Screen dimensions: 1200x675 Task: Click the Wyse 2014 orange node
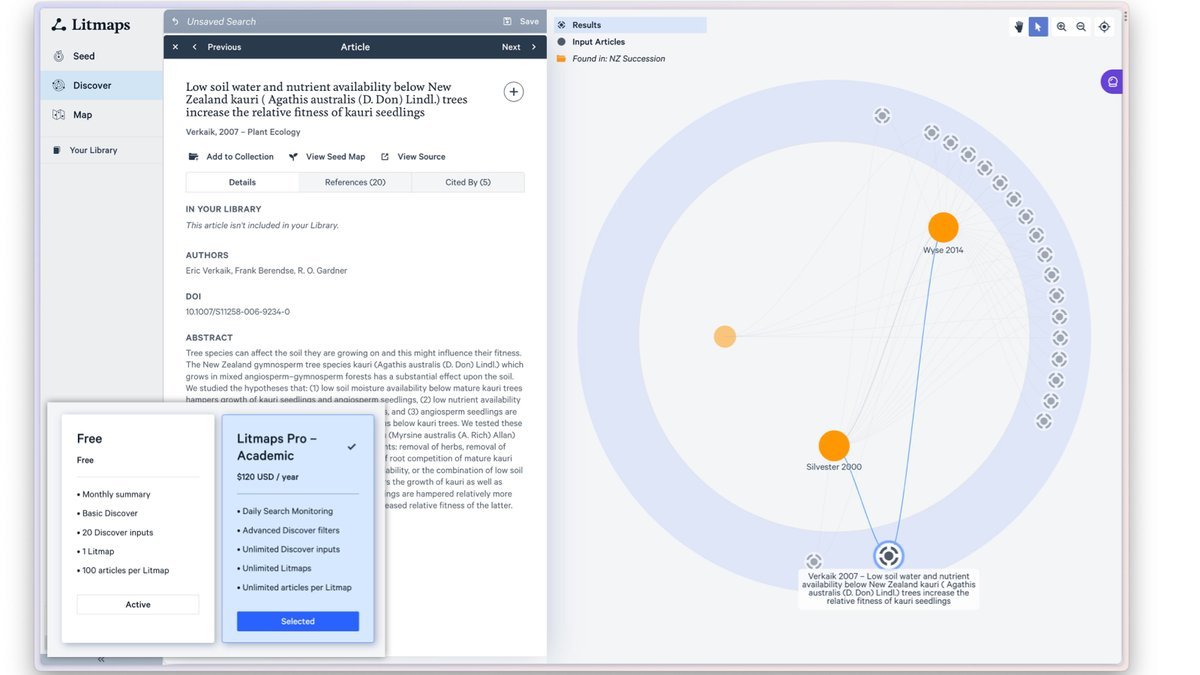pyautogui.click(x=942, y=227)
